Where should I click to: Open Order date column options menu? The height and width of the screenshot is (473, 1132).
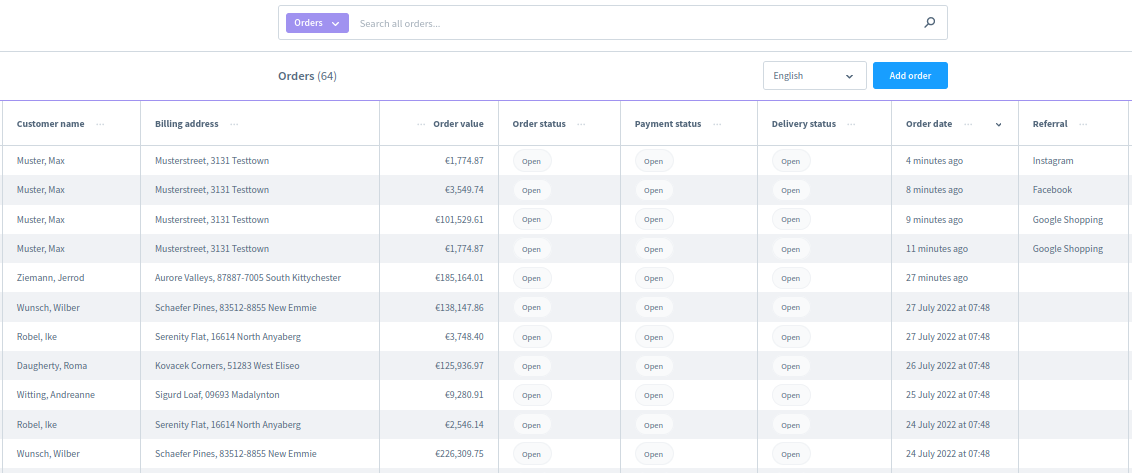968,124
